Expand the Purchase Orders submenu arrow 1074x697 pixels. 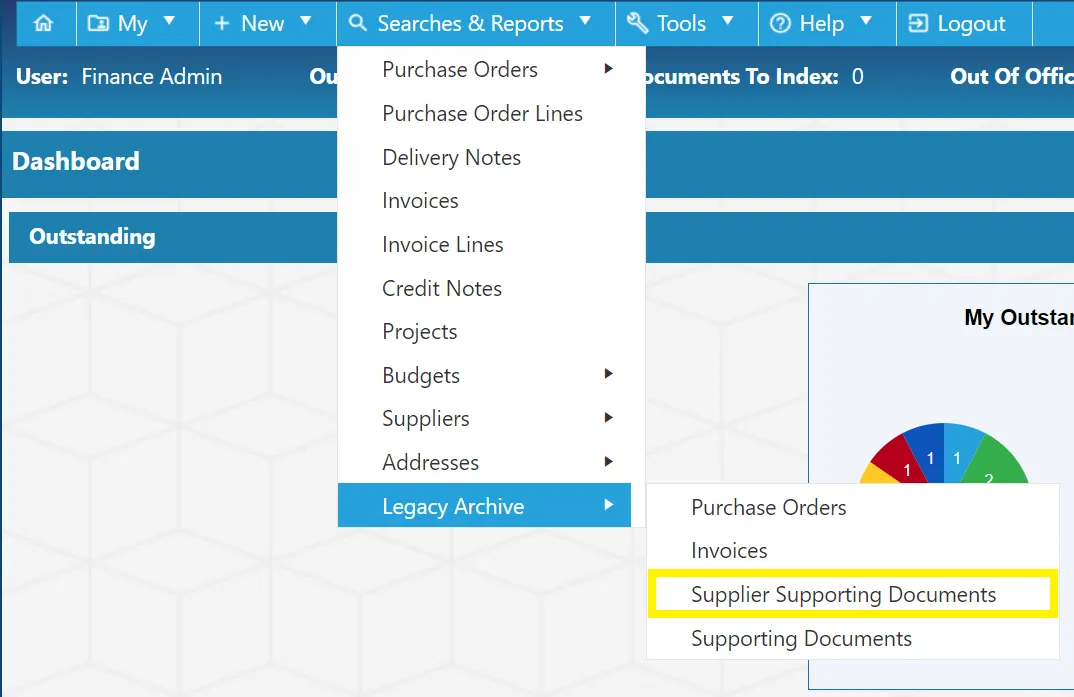[608, 68]
